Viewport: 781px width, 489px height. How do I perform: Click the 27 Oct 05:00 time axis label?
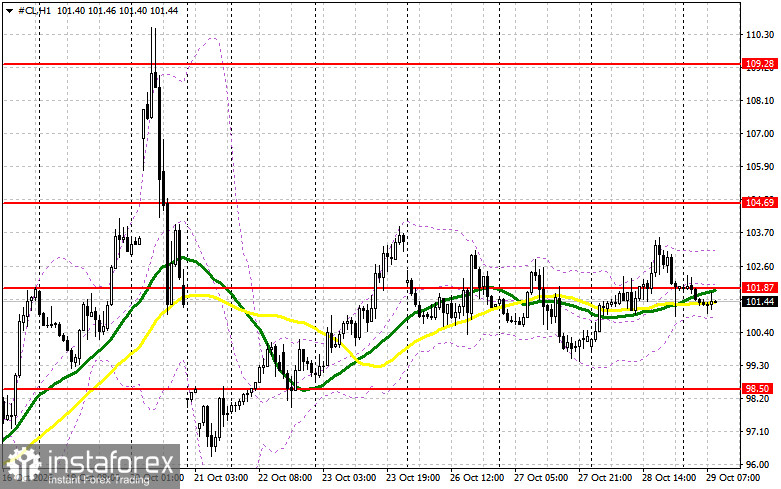pos(541,478)
